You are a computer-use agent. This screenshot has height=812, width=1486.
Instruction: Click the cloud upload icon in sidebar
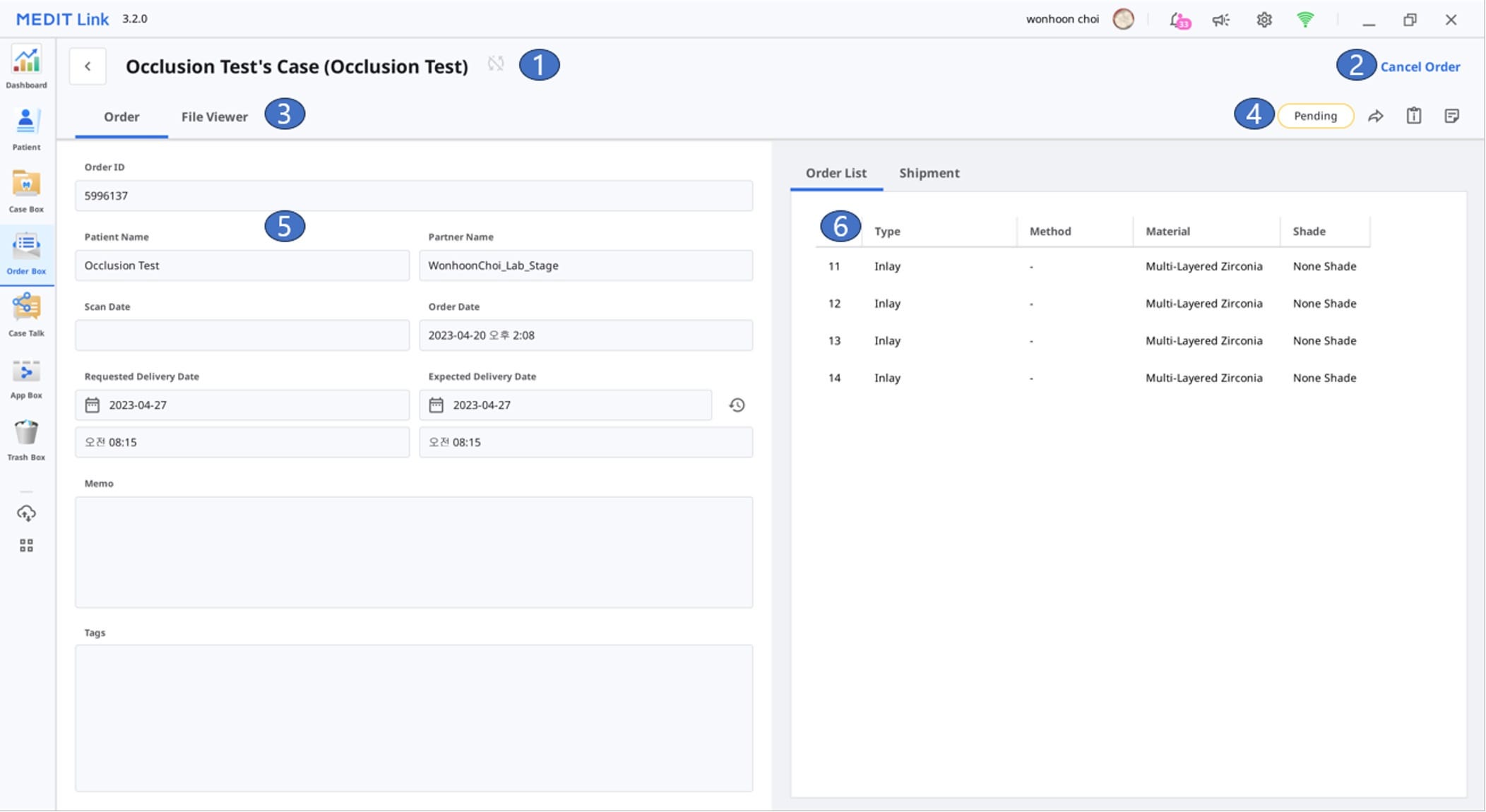click(x=26, y=513)
